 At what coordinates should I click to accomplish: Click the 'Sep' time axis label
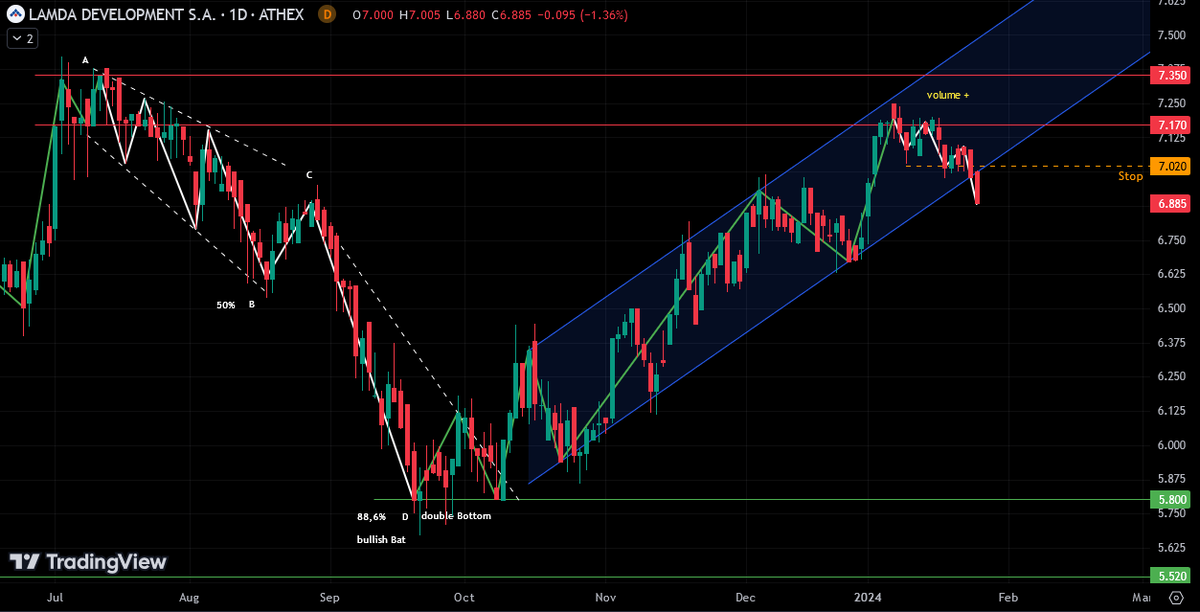point(330,597)
